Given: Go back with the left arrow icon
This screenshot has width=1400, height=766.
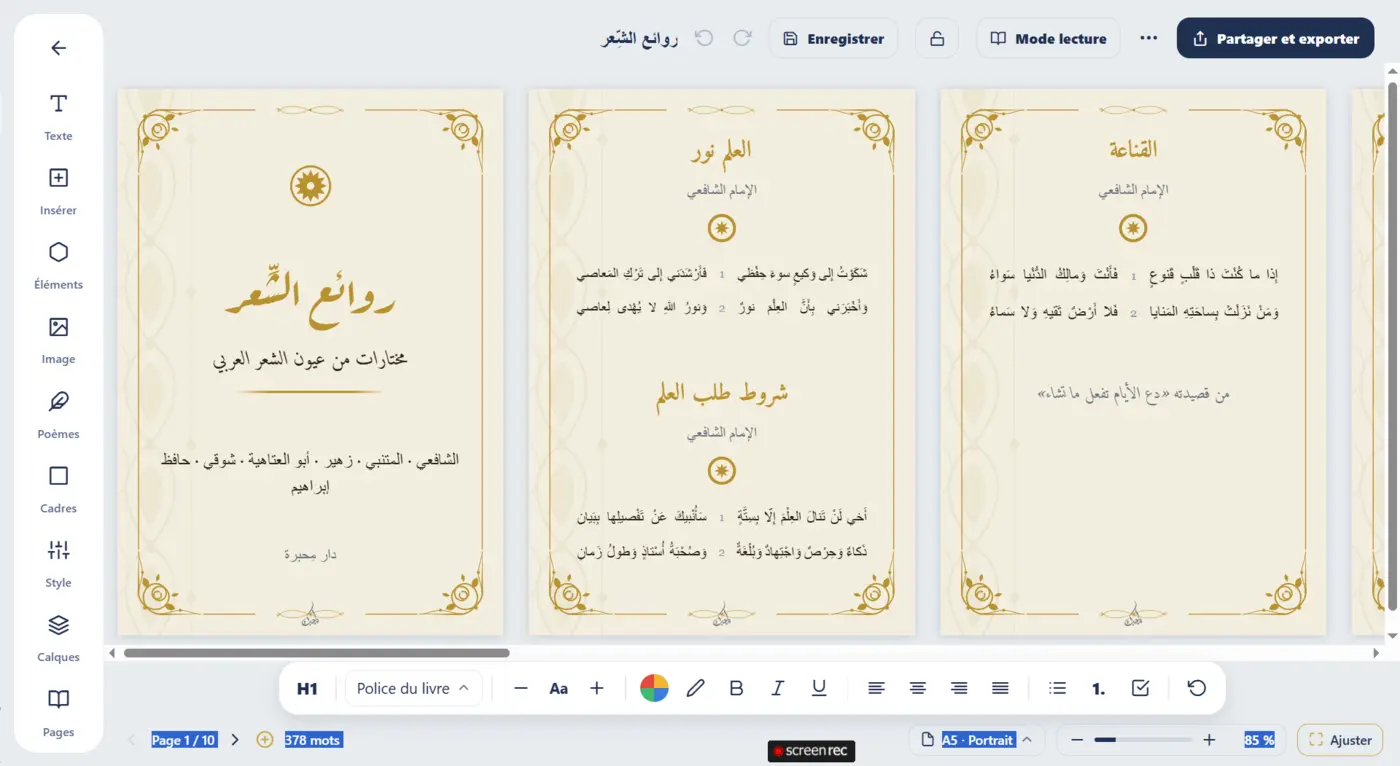Looking at the screenshot, I should click(x=58, y=48).
